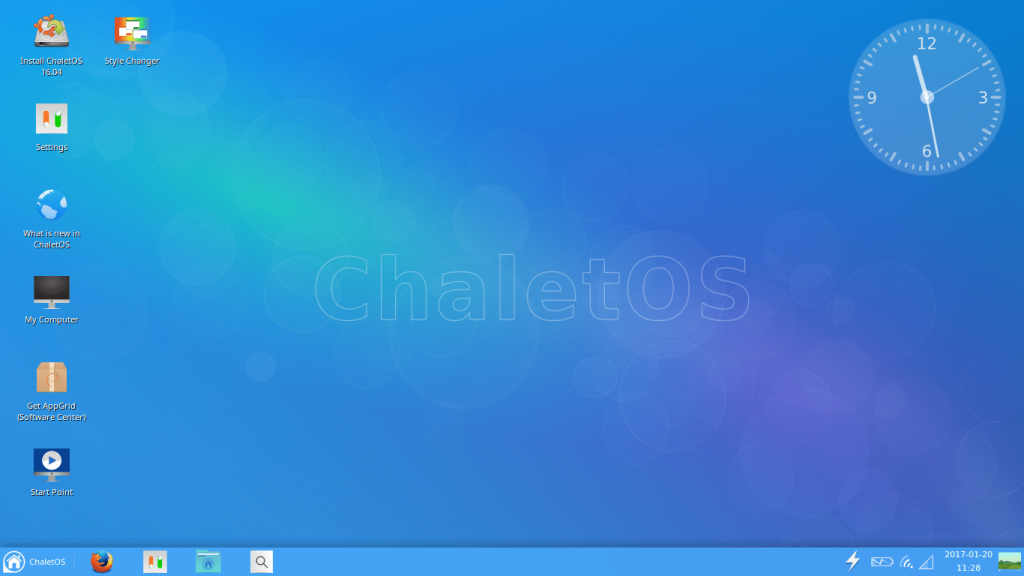Open the ChaletOS start menu button

click(35, 562)
